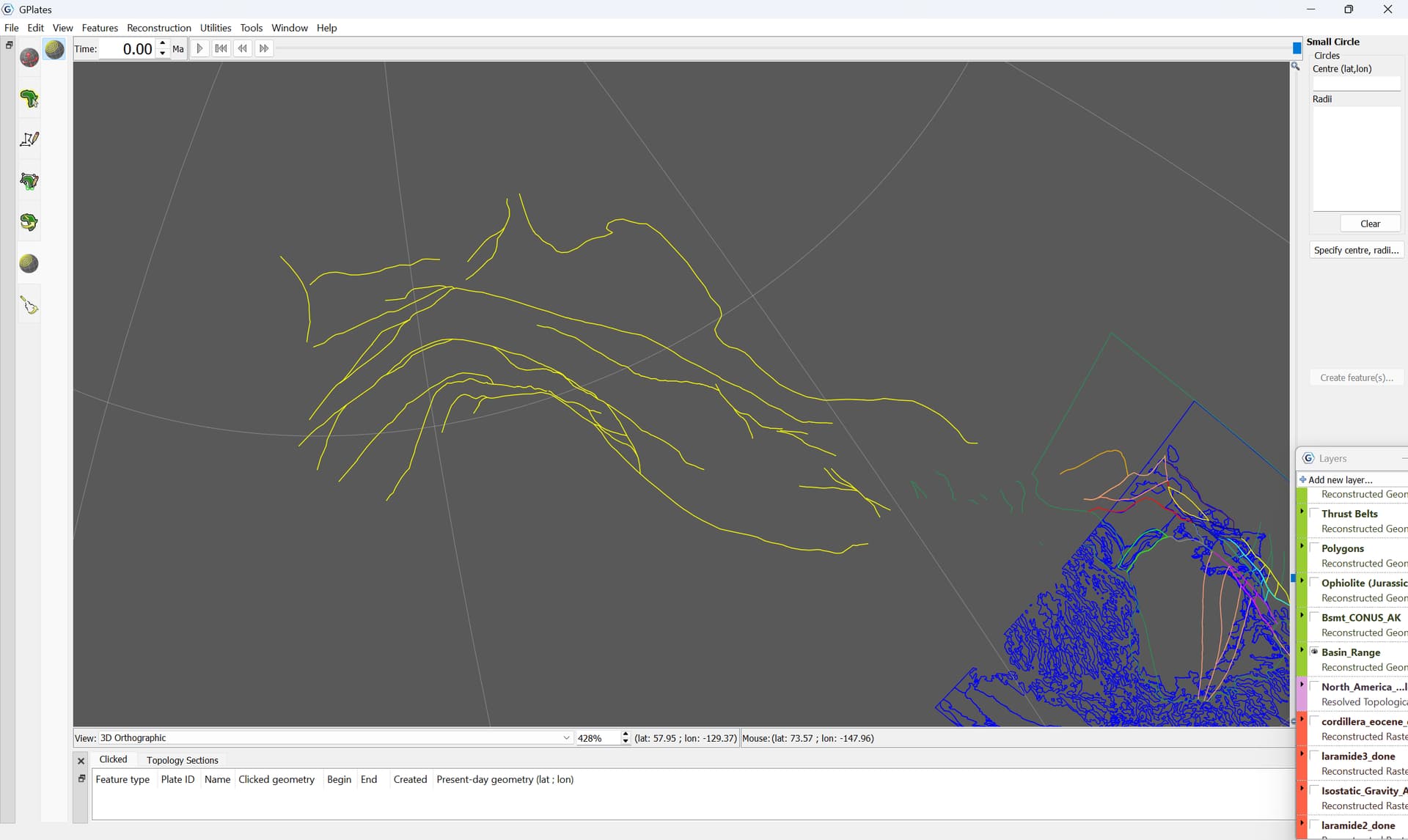Open the Topology tool group
Image resolution: width=1408 pixels, height=840 pixels.
coord(29,181)
